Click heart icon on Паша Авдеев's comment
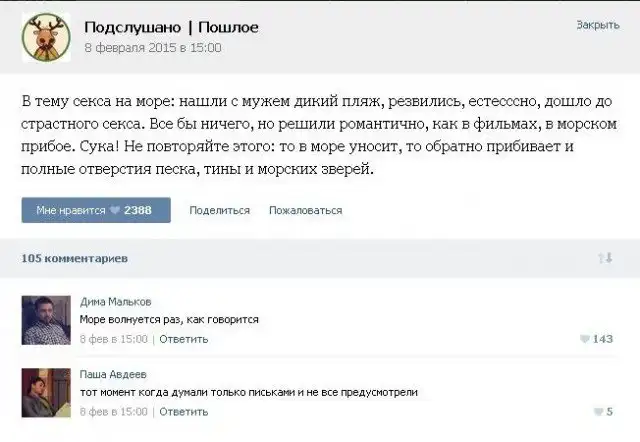The height and width of the screenshot is (442, 640). (598, 411)
